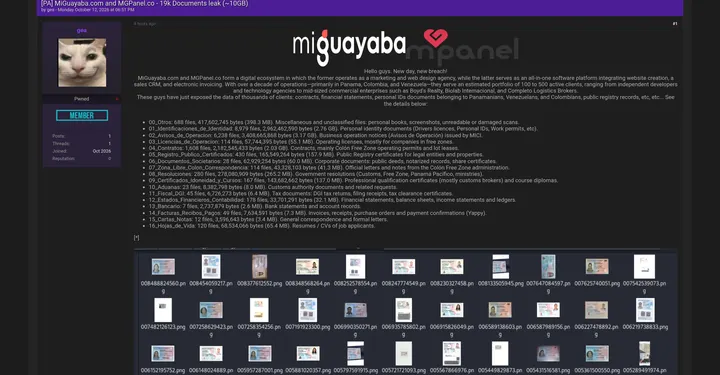
Task: Open file icon 008247774549.png
Action: tap(404, 267)
